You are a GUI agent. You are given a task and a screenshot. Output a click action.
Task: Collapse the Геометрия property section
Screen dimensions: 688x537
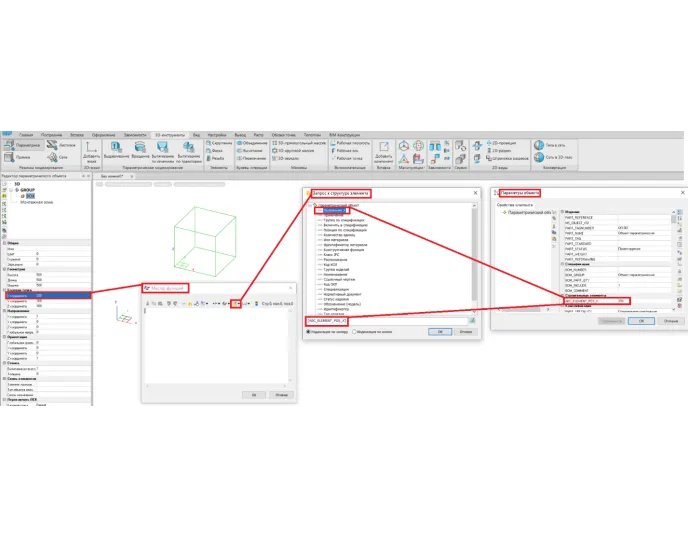pyautogui.click(x=4, y=269)
